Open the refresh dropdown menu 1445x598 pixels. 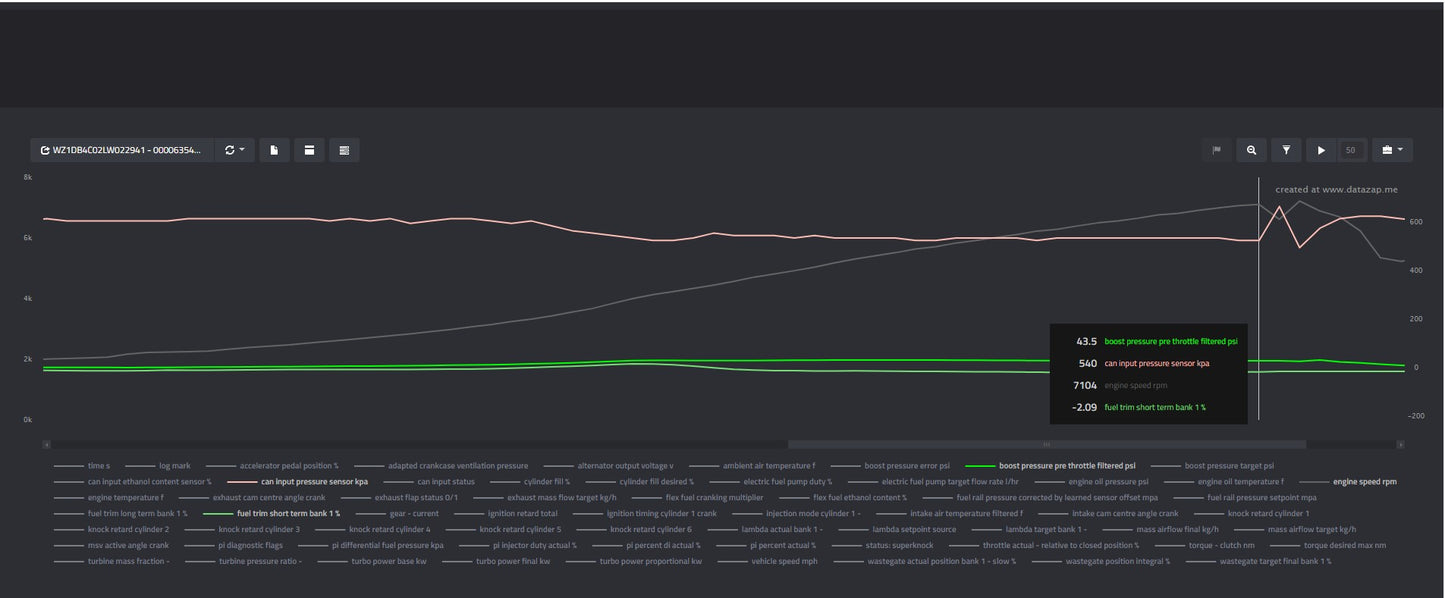point(235,150)
